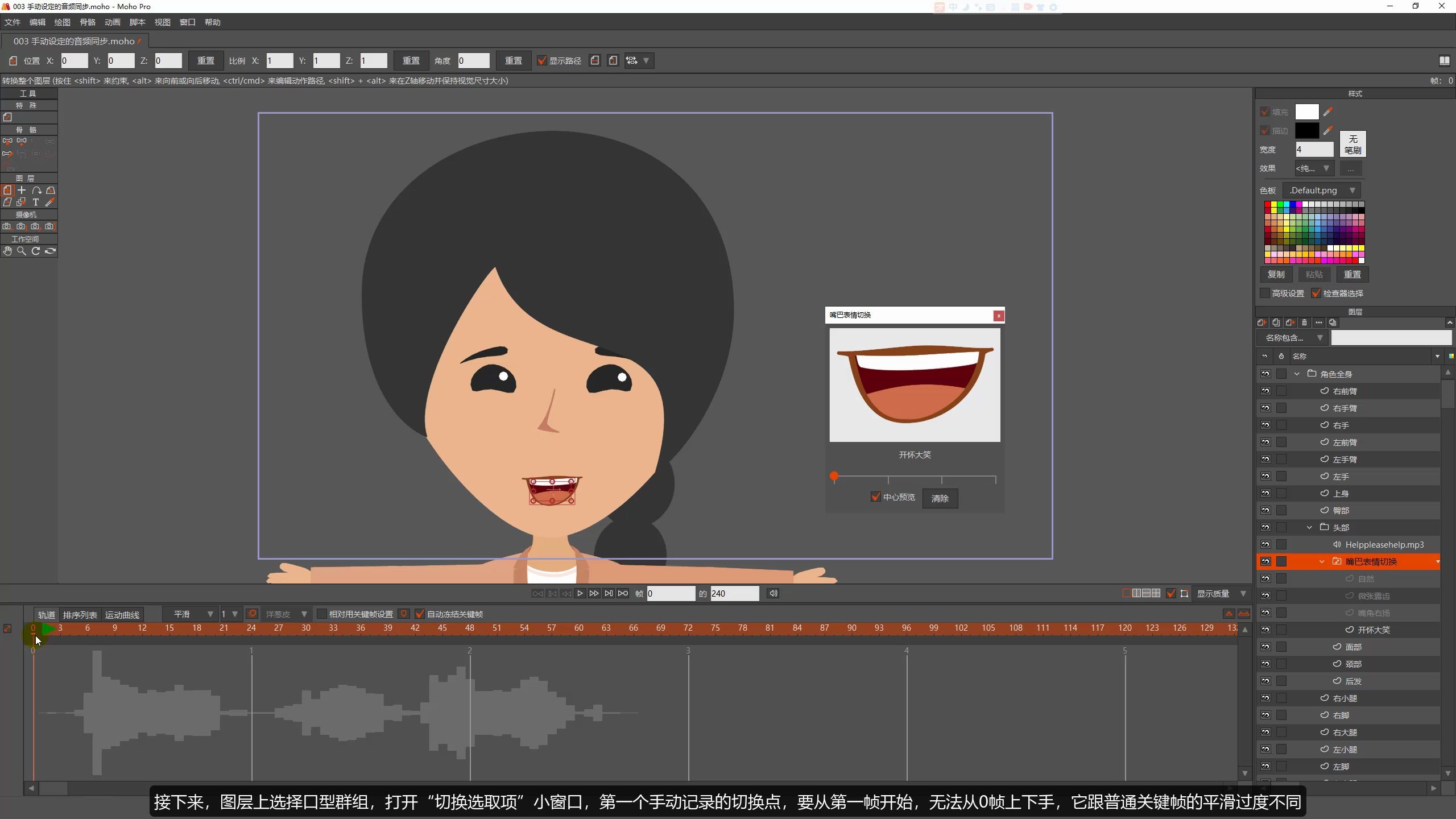This screenshot has height=819, width=1456.
Task: Switch to the 运动曲线 tab
Action: pos(122,615)
